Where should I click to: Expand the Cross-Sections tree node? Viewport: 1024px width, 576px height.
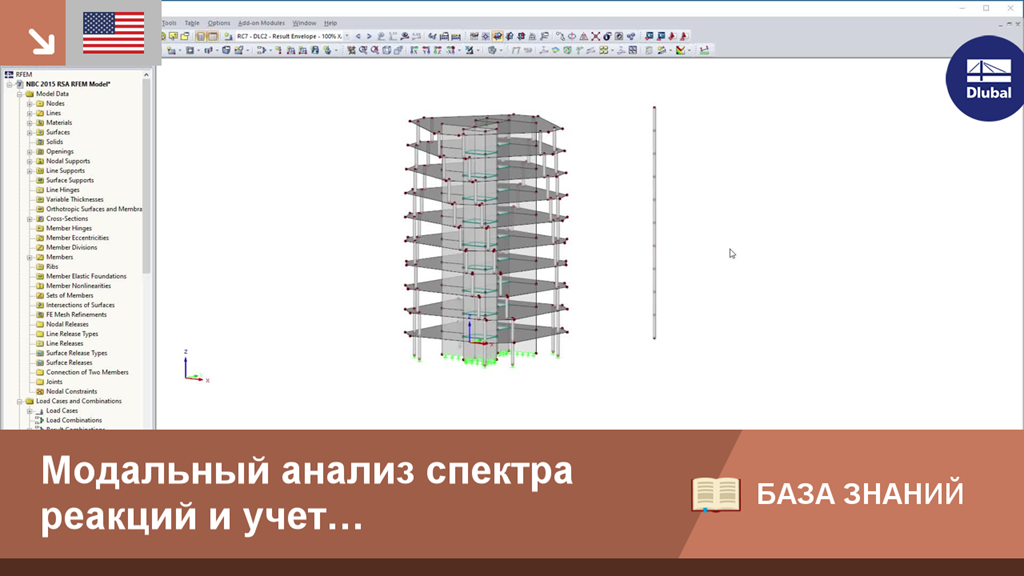coord(29,219)
